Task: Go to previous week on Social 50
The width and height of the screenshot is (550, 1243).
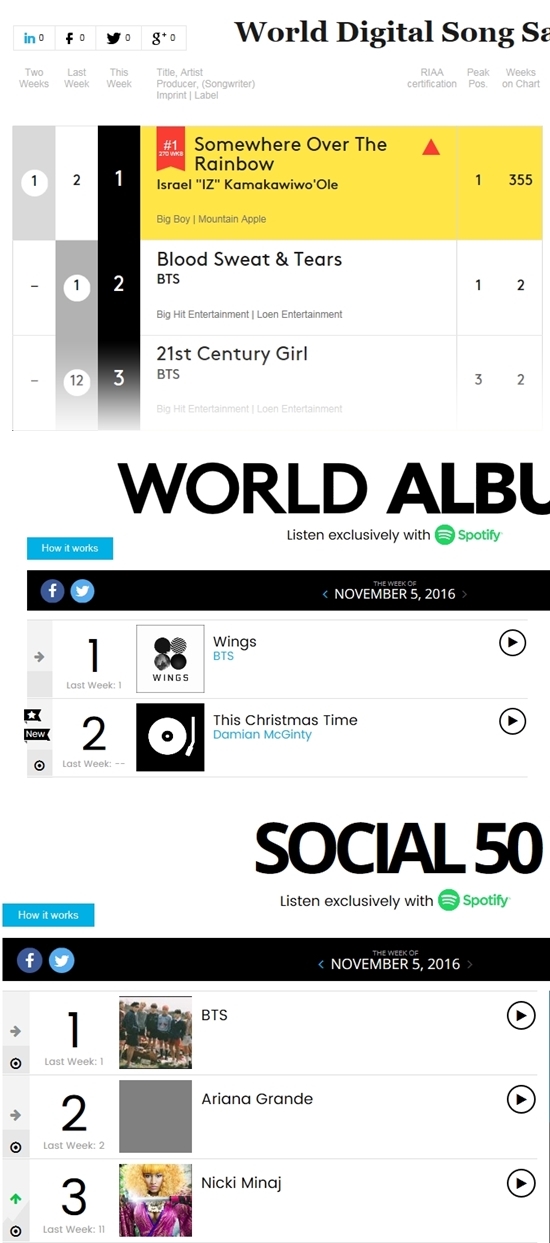Action: click(x=321, y=964)
